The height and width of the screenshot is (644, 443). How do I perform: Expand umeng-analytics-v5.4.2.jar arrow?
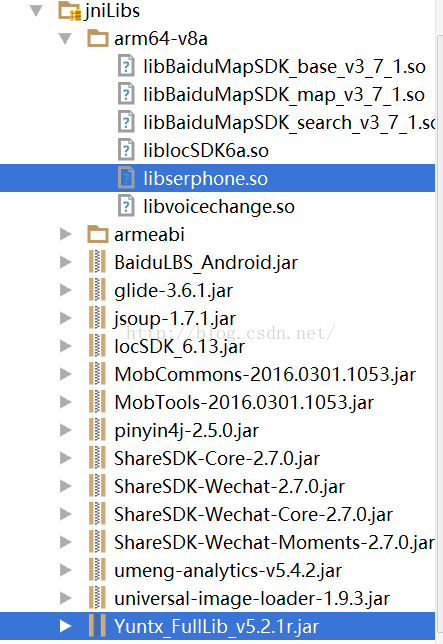click(x=66, y=570)
